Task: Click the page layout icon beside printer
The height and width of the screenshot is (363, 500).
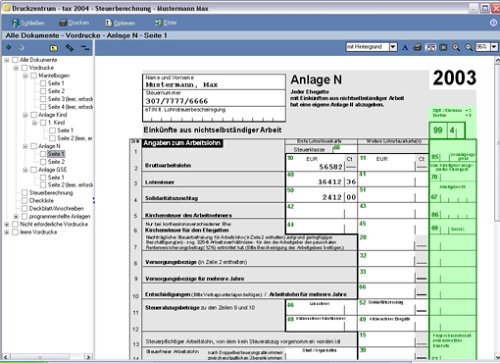Action: pos(431,47)
